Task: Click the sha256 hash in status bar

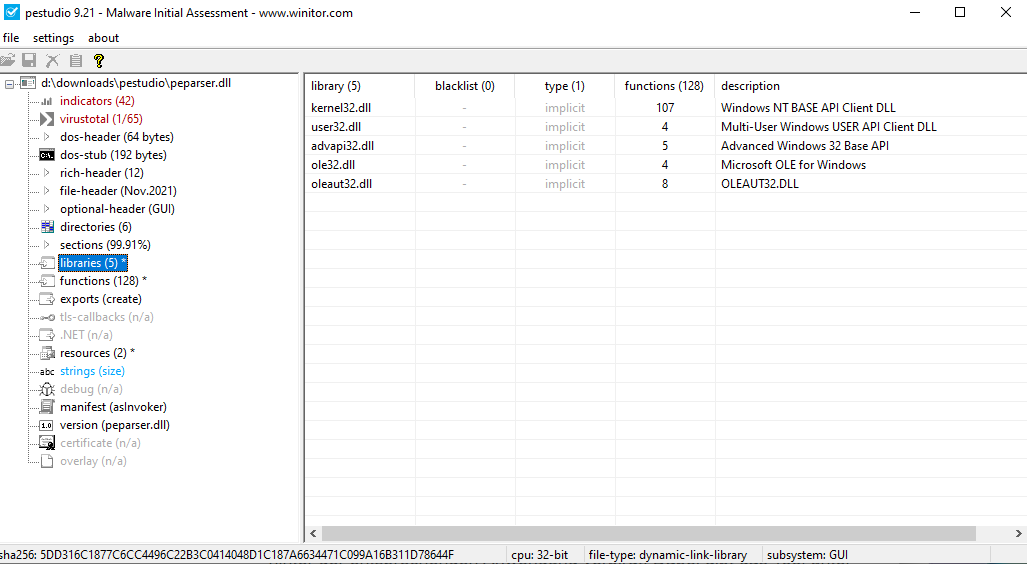Action: coord(227,555)
